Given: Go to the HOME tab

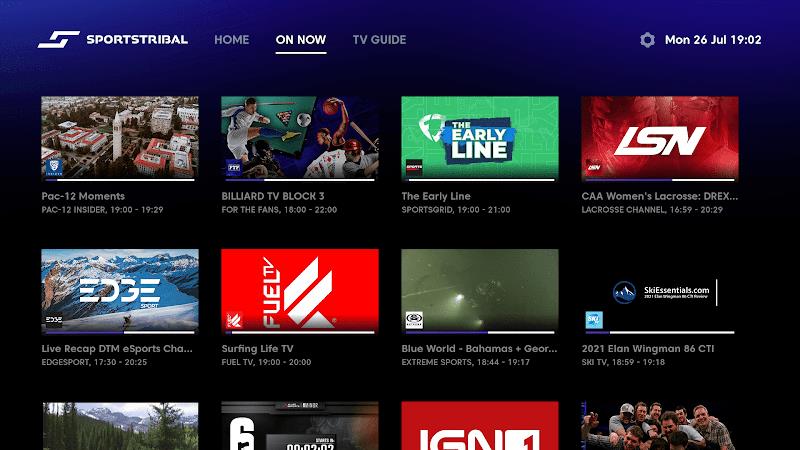Looking at the screenshot, I should point(232,40).
